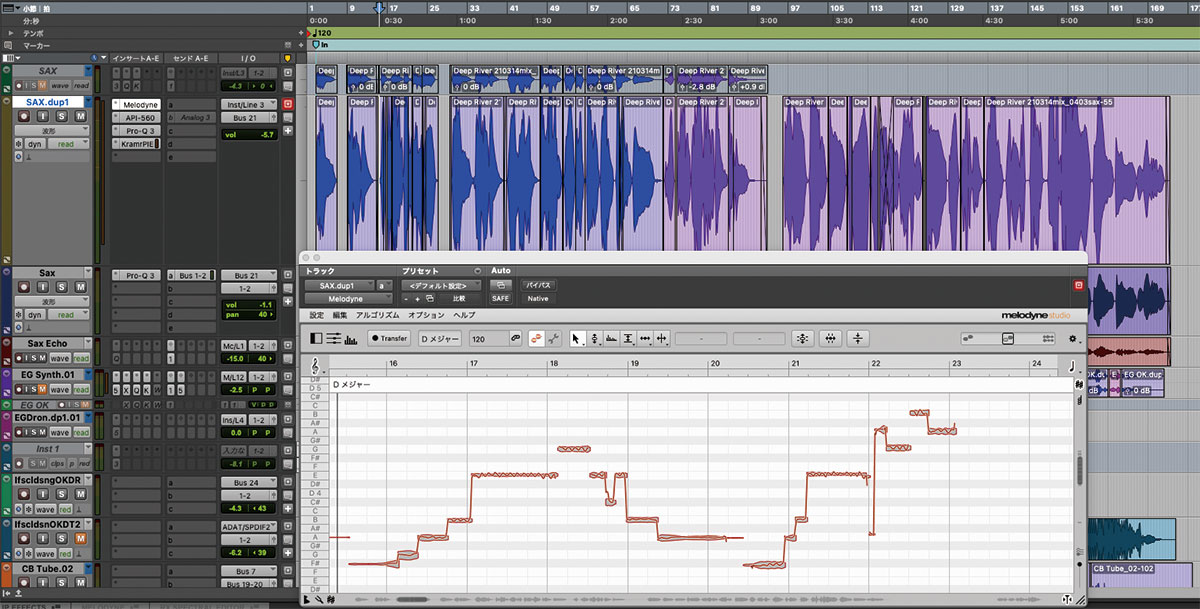The width and height of the screenshot is (1200, 609).
Task: Select the Melodyne amplitude tool
Action: tap(628, 339)
